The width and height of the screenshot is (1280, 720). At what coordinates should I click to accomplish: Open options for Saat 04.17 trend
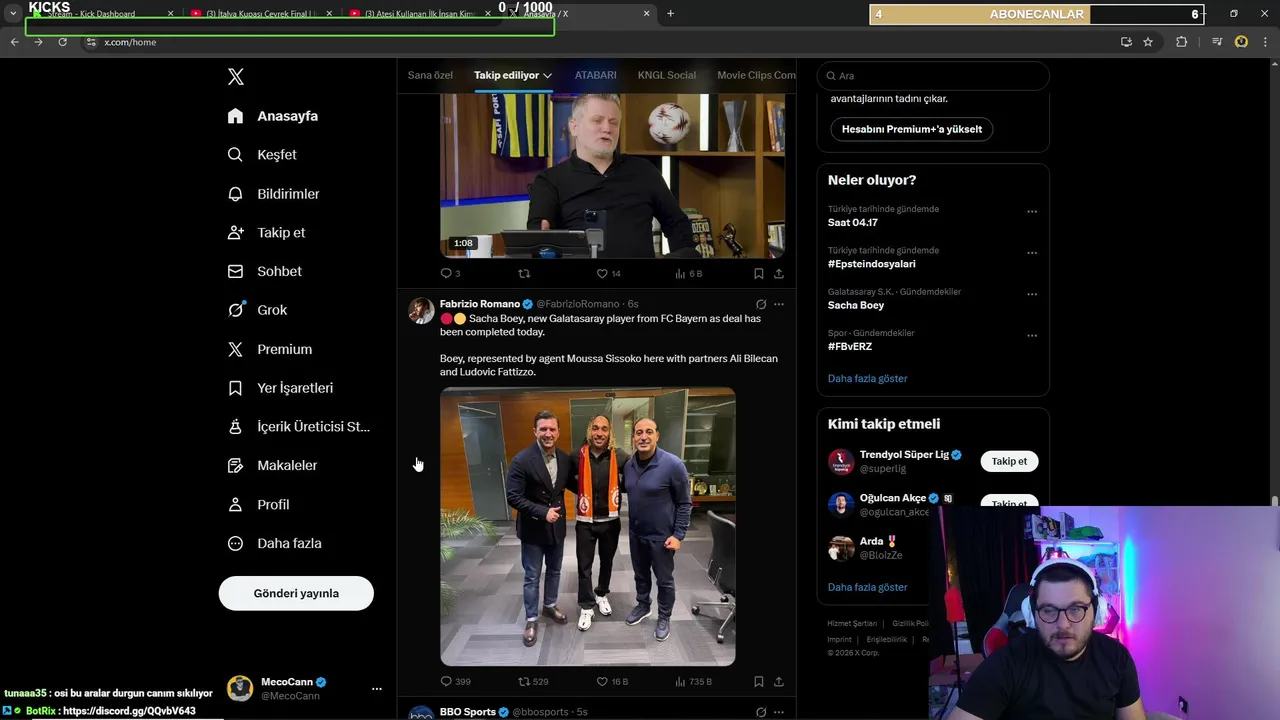tap(1032, 212)
